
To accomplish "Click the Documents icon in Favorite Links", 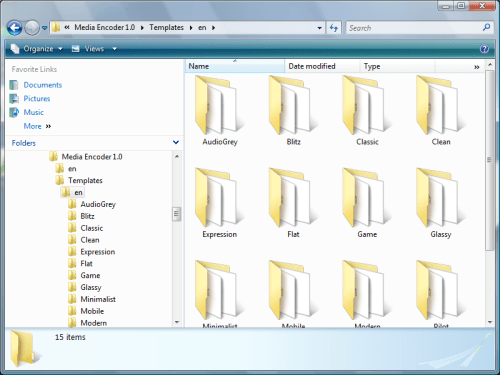I will pyautogui.click(x=14, y=85).
